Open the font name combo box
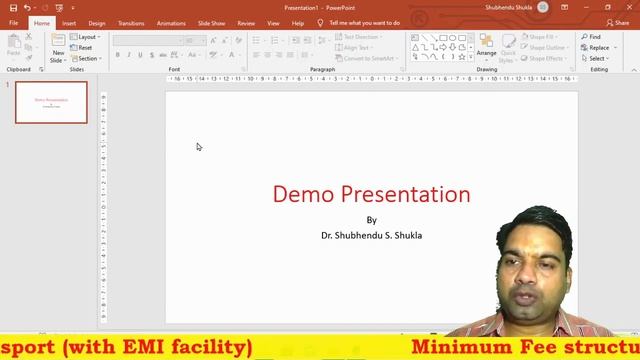Viewport: 640px width, 360px height. coord(148,40)
